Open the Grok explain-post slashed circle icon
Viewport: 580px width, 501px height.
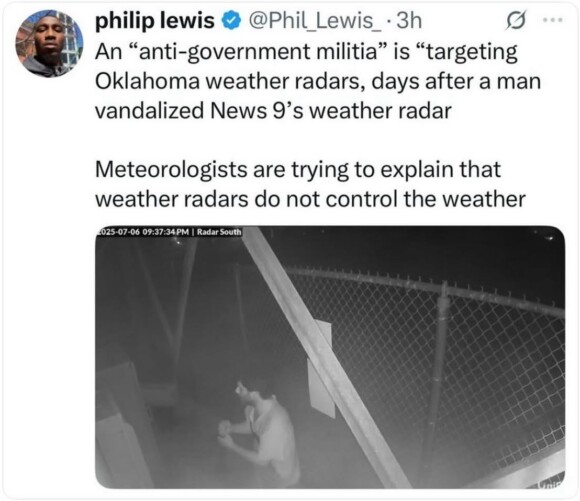(516, 21)
